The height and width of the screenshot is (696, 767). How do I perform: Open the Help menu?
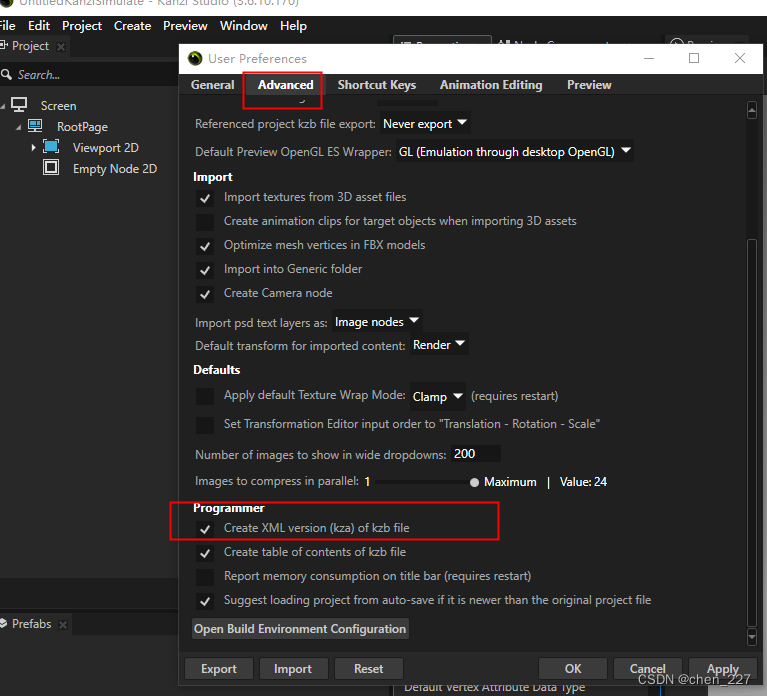pos(293,25)
